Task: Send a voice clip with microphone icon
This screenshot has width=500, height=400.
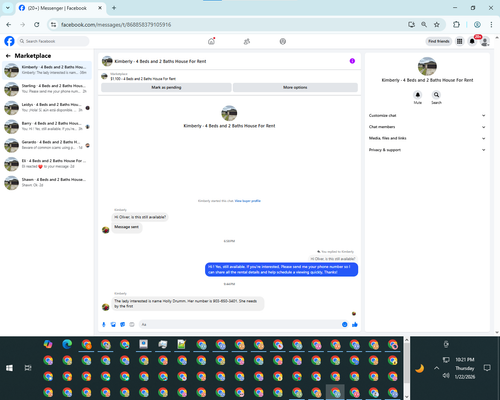Action: (104, 324)
